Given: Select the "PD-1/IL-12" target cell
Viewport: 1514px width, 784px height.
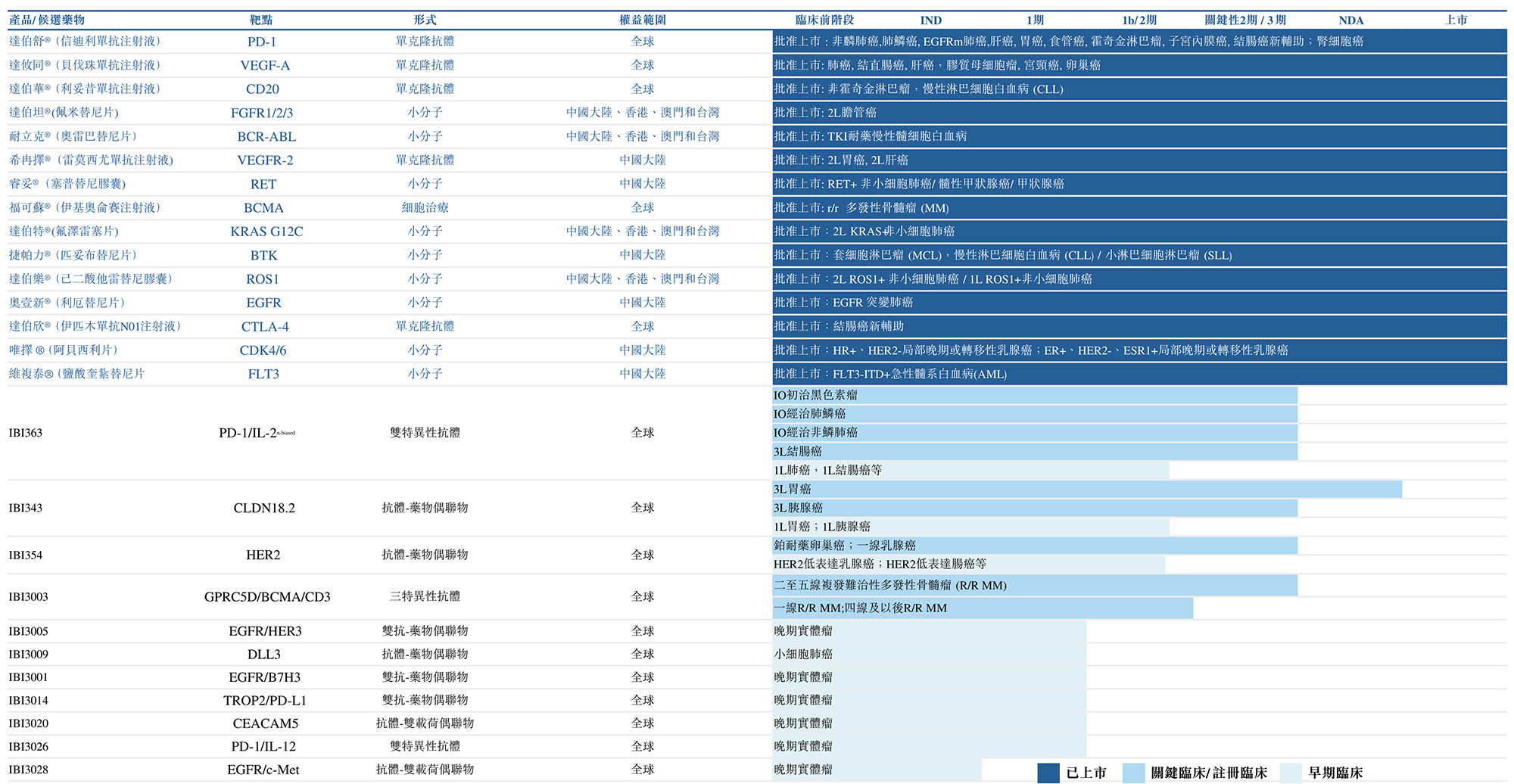Looking at the screenshot, I should (x=263, y=747).
